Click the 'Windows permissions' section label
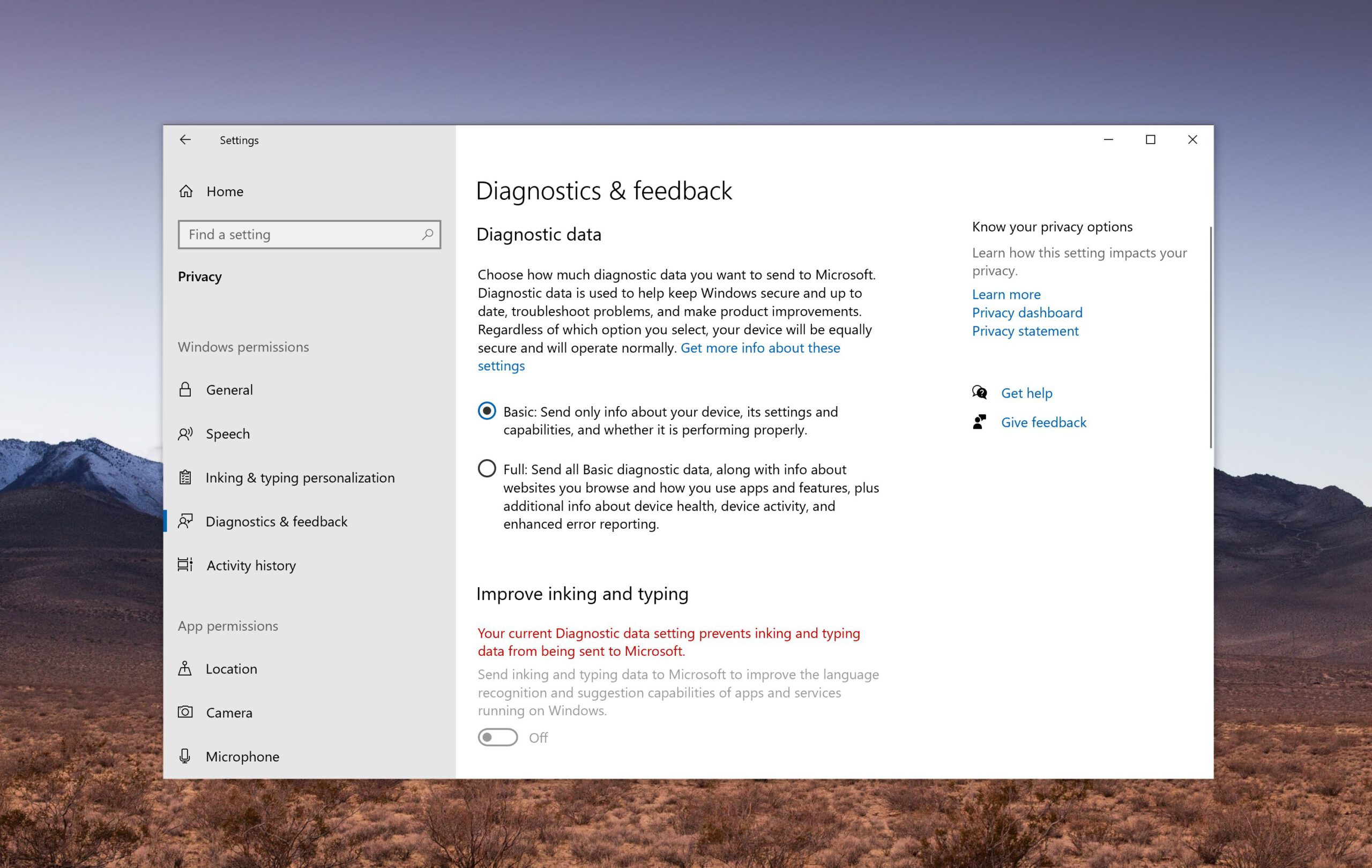 (x=243, y=347)
